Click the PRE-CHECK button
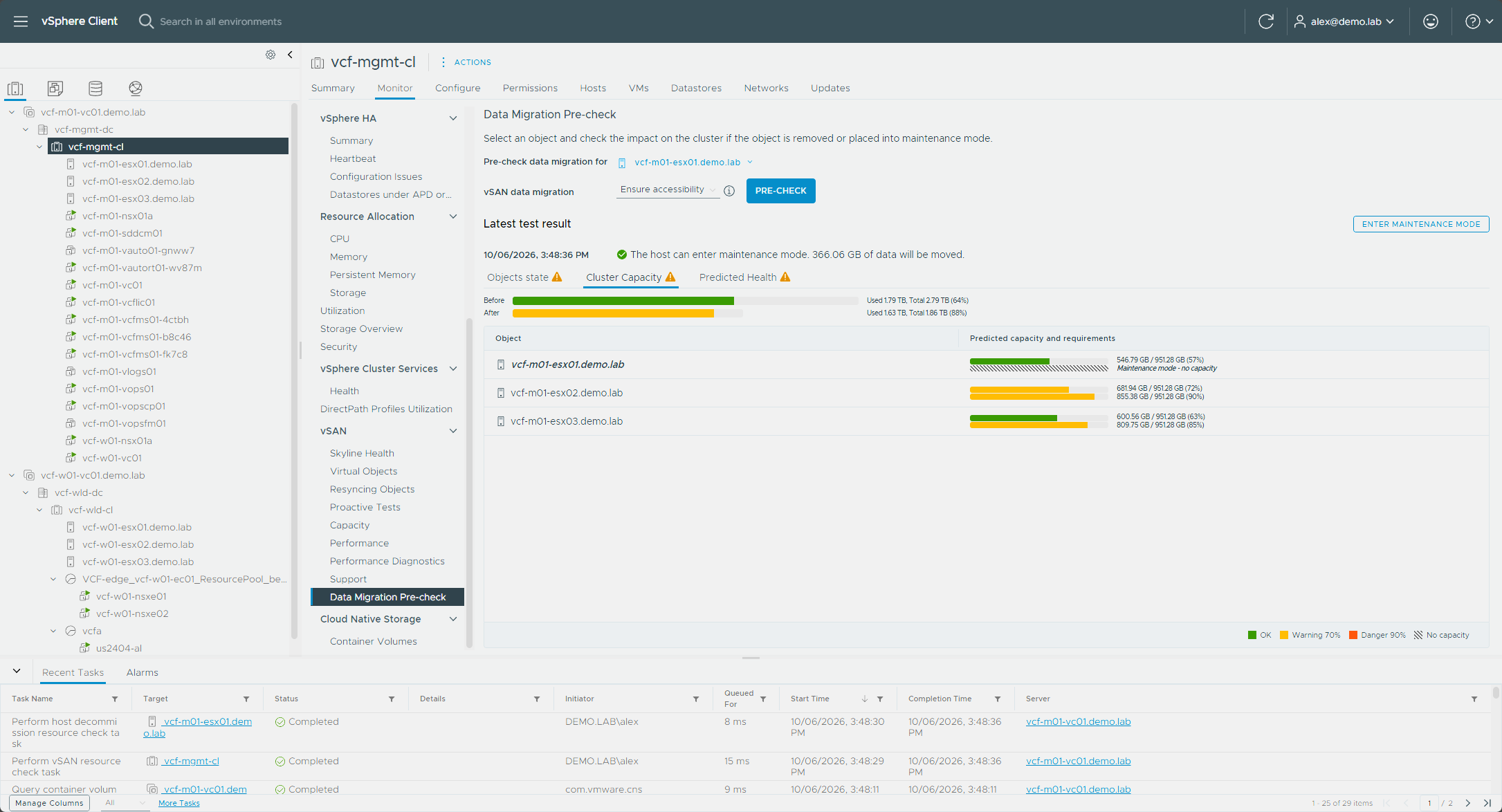 click(780, 191)
